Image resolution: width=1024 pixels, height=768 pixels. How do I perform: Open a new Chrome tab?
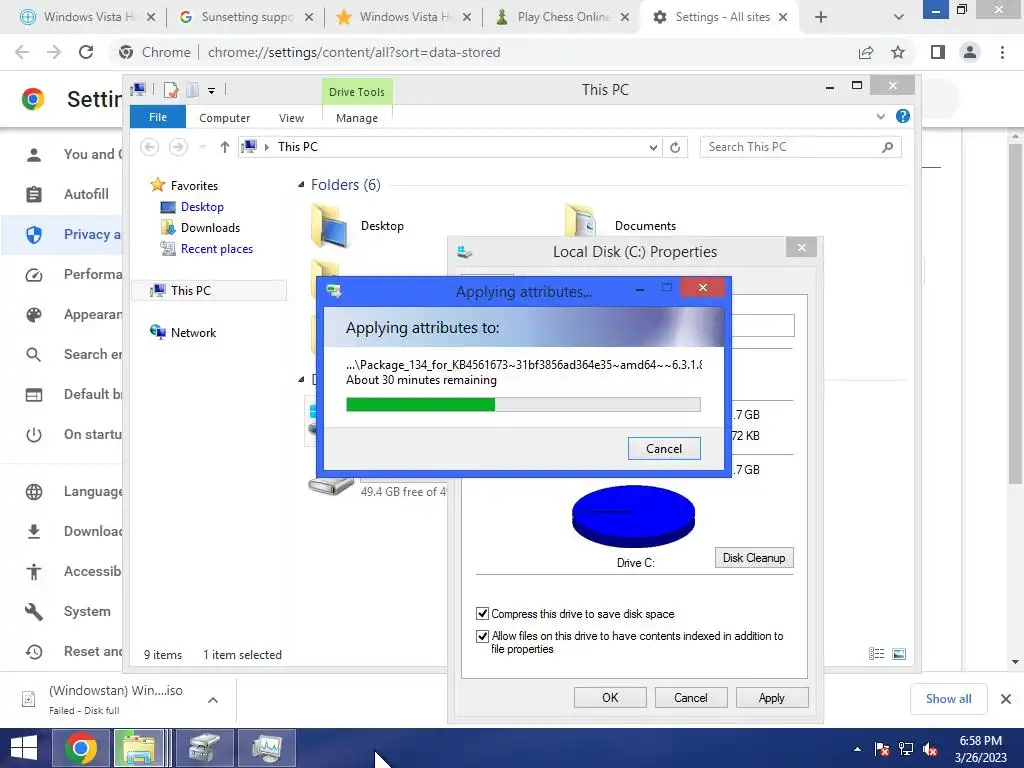point(821,17)
